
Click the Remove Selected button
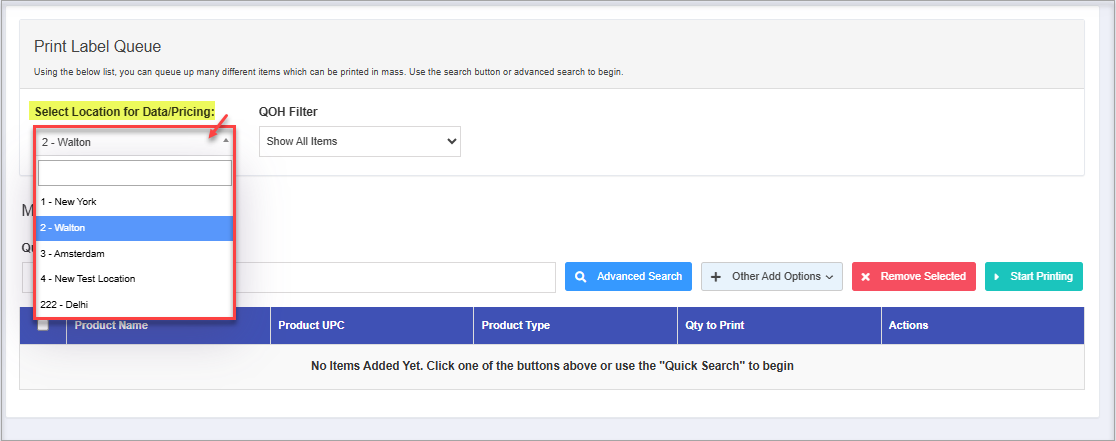click(x=914, y=277)
